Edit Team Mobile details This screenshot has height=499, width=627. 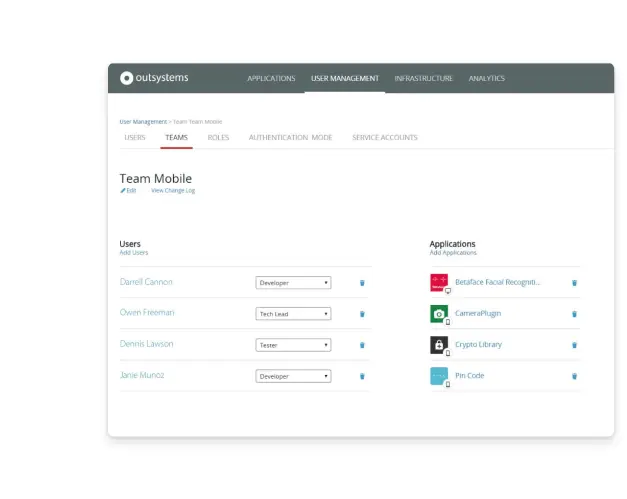[128, 191]
